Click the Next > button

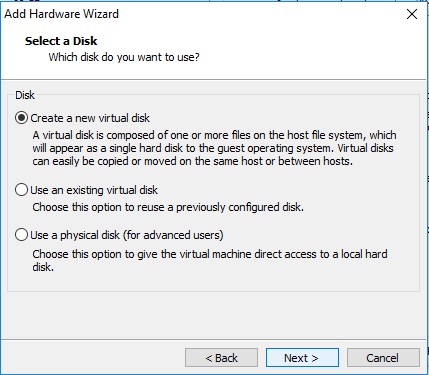302,358
